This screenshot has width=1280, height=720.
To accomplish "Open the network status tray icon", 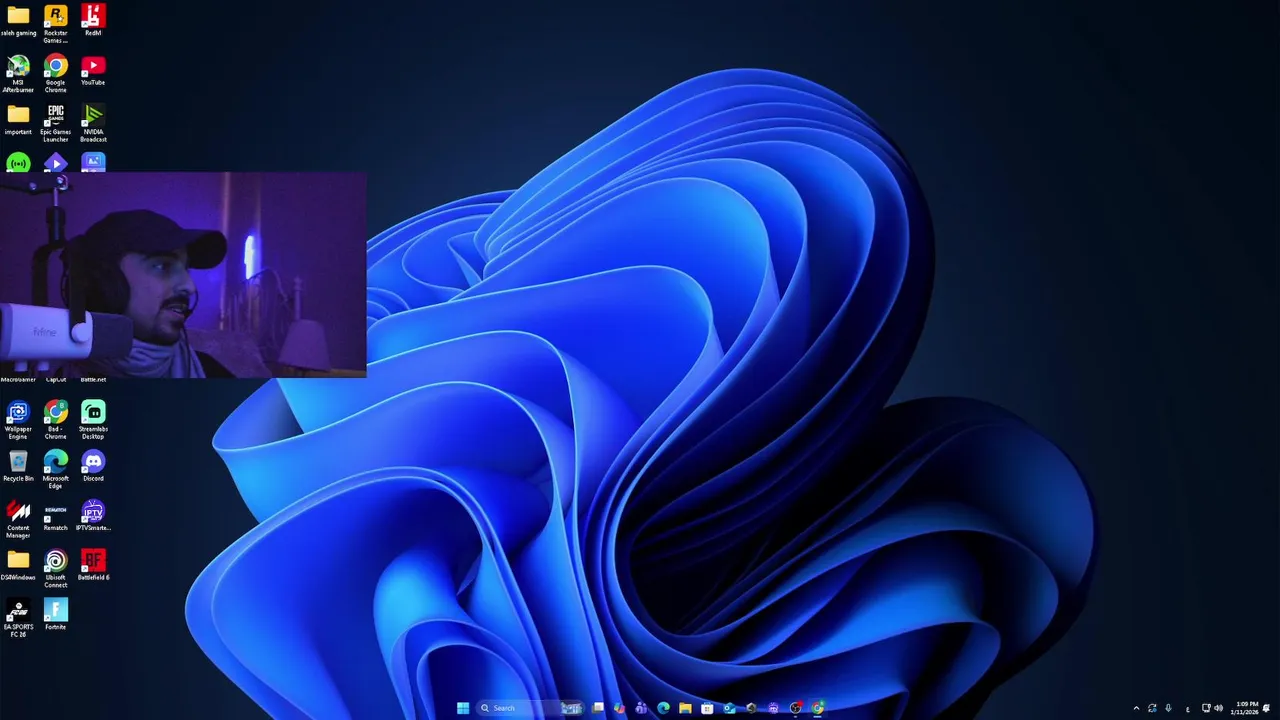I will 1206,708.
